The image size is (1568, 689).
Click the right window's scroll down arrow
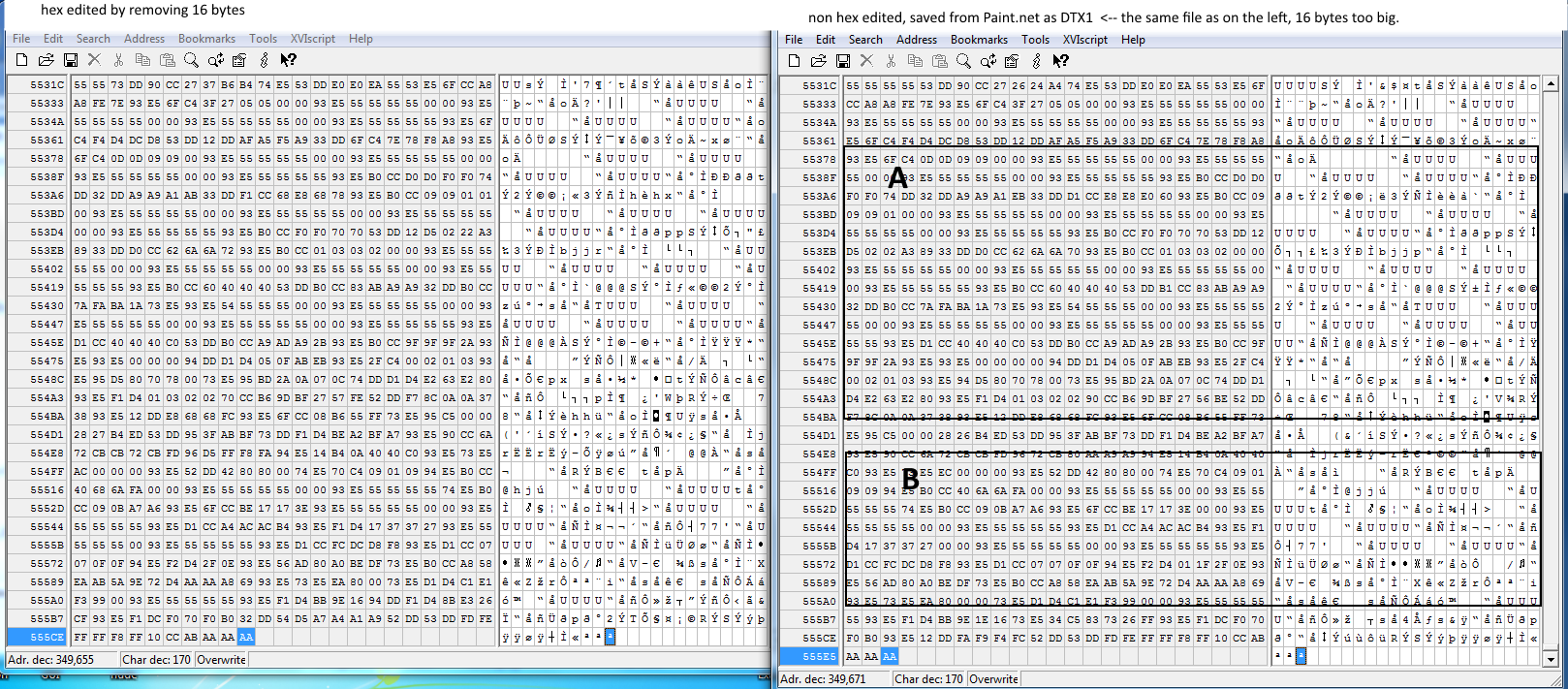coord(1551,659)
